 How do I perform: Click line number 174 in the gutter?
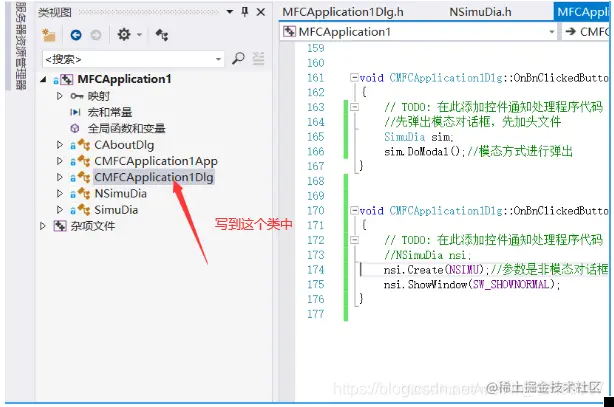point(316,270)
